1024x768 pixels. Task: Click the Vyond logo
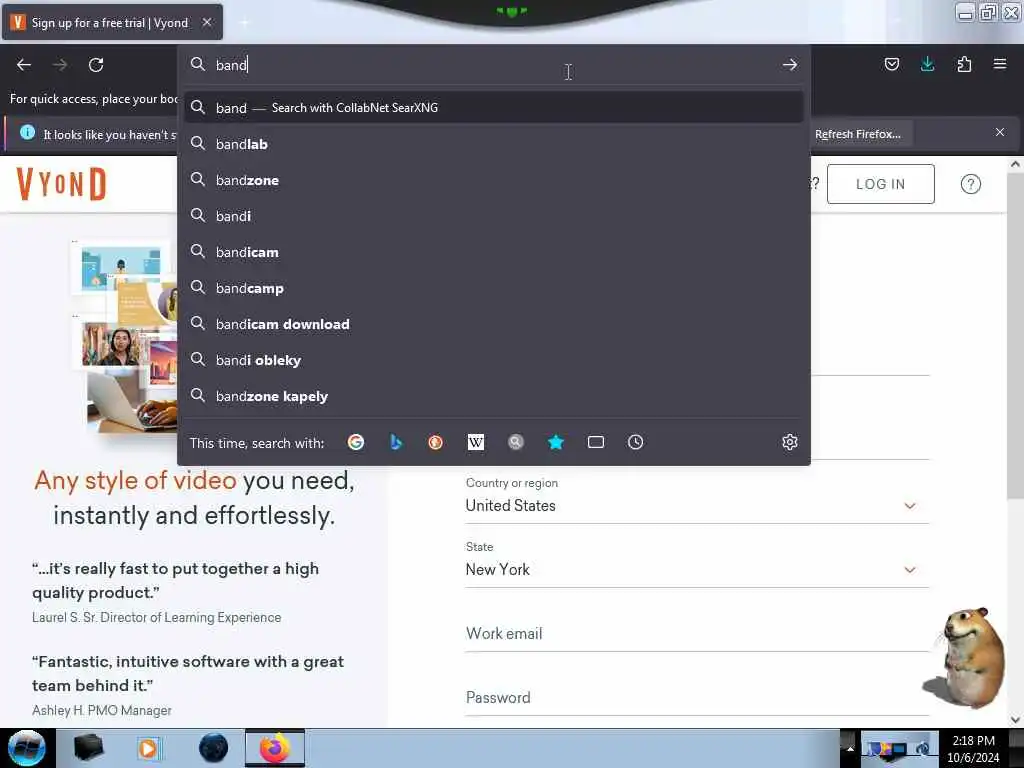click(61, 184)
